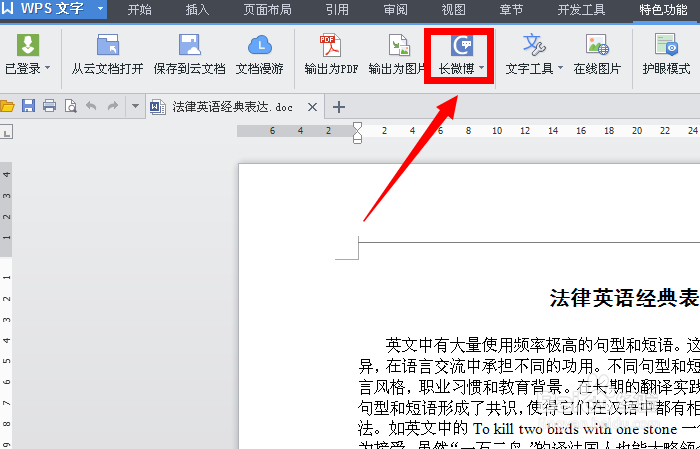
Task: Click the line starting 句型和短语形成了共识
Action: (x=529, y=408)
